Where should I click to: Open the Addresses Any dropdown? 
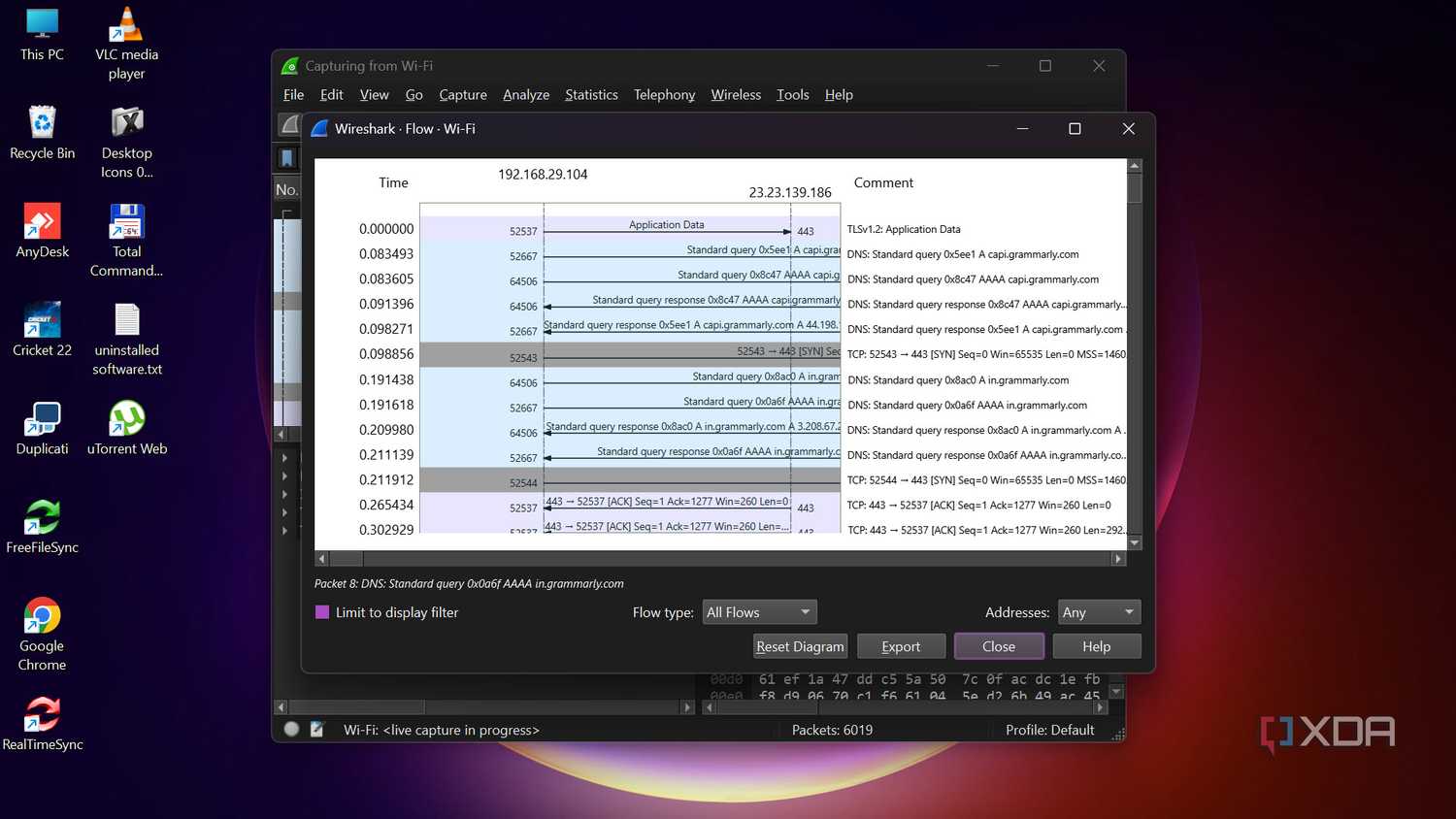click(x=1099, y=612)
